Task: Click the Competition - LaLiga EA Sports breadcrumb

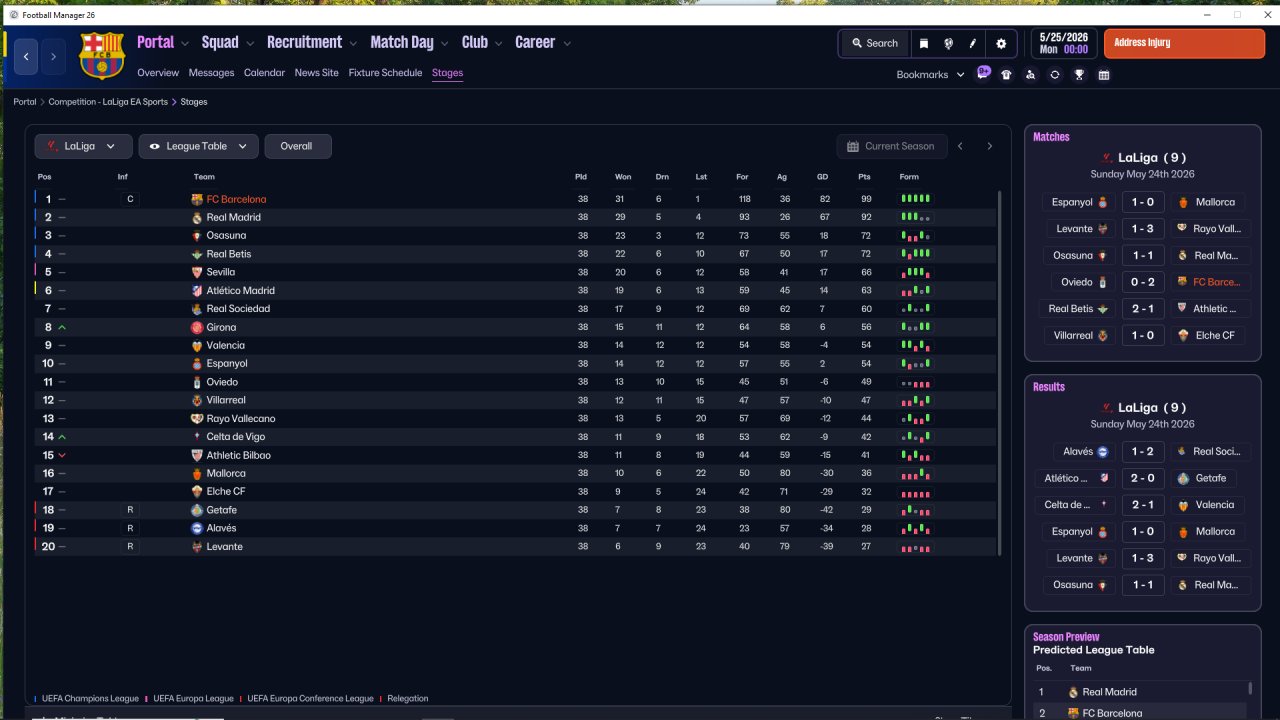Action: tap(108, 102)
